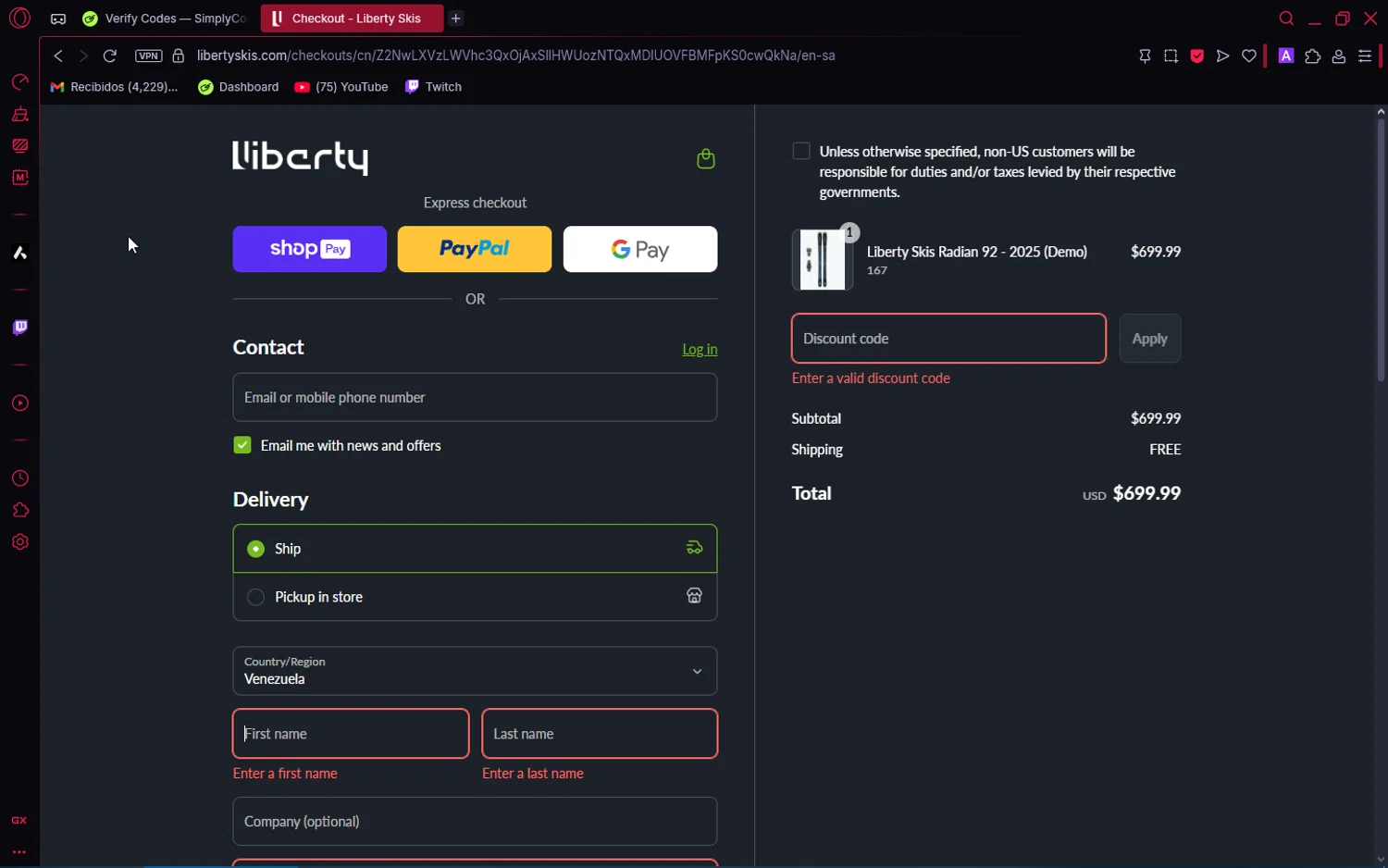Open the sidebar three-dots more menu
1388x868 pixels.
click(x=19, y=852)
